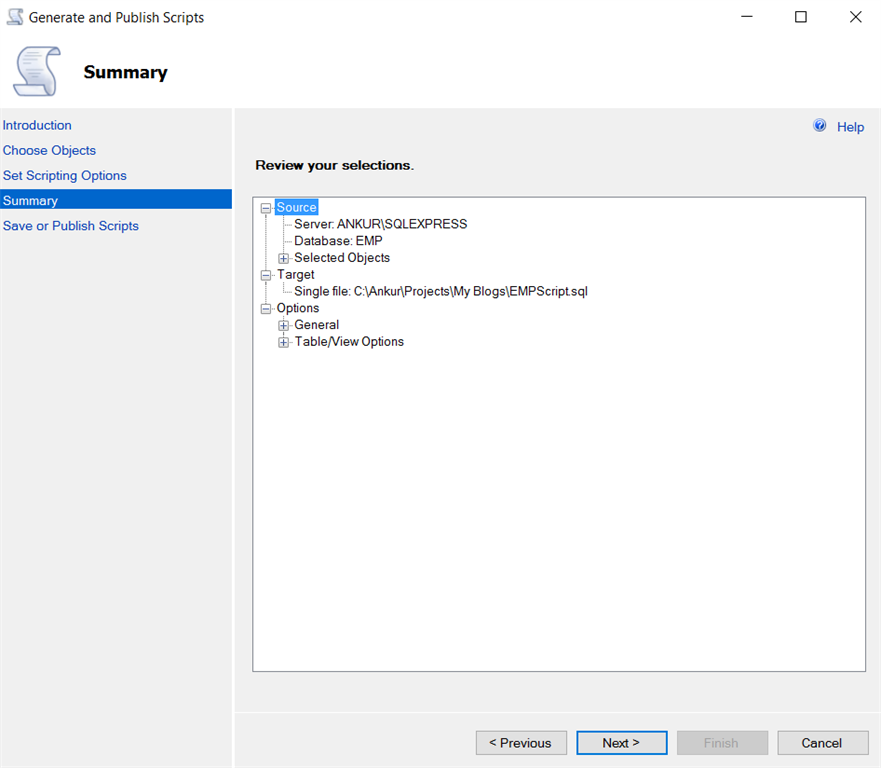Select the Server: ANKUR\SQLEXPRESS entry
Viewport: 881px width, 768px height.
coord(380,224)
